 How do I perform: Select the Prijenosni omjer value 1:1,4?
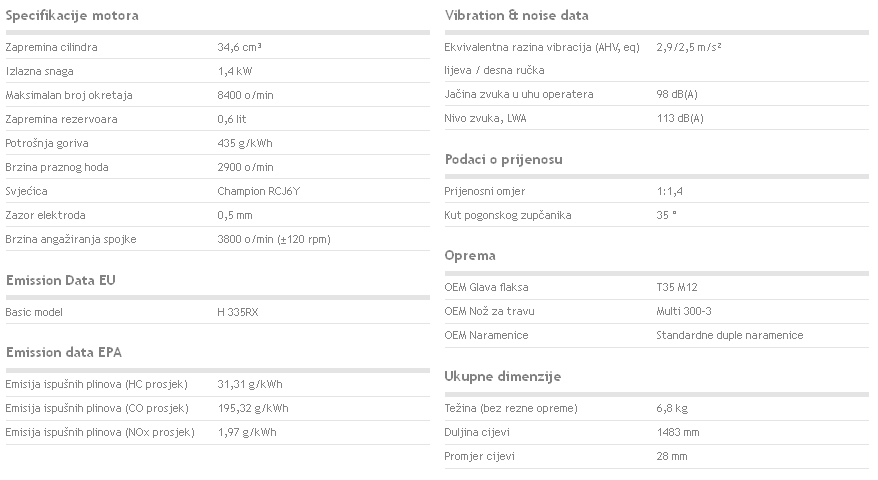pos(670,191)
